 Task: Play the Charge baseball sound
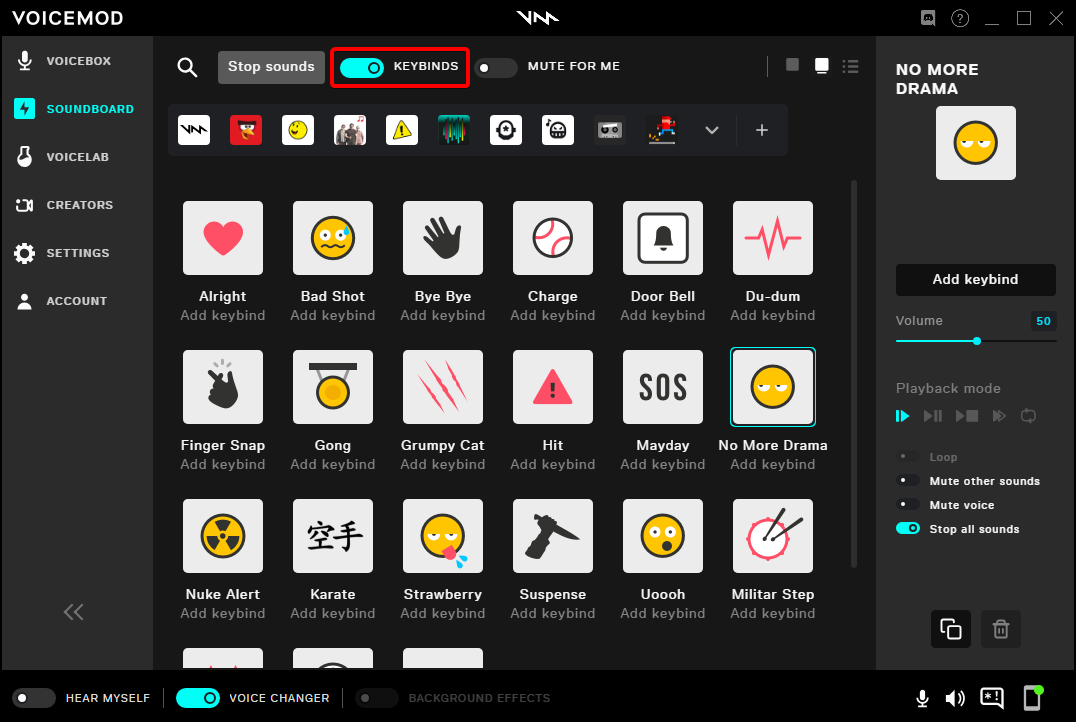click(x=553, y=238)
